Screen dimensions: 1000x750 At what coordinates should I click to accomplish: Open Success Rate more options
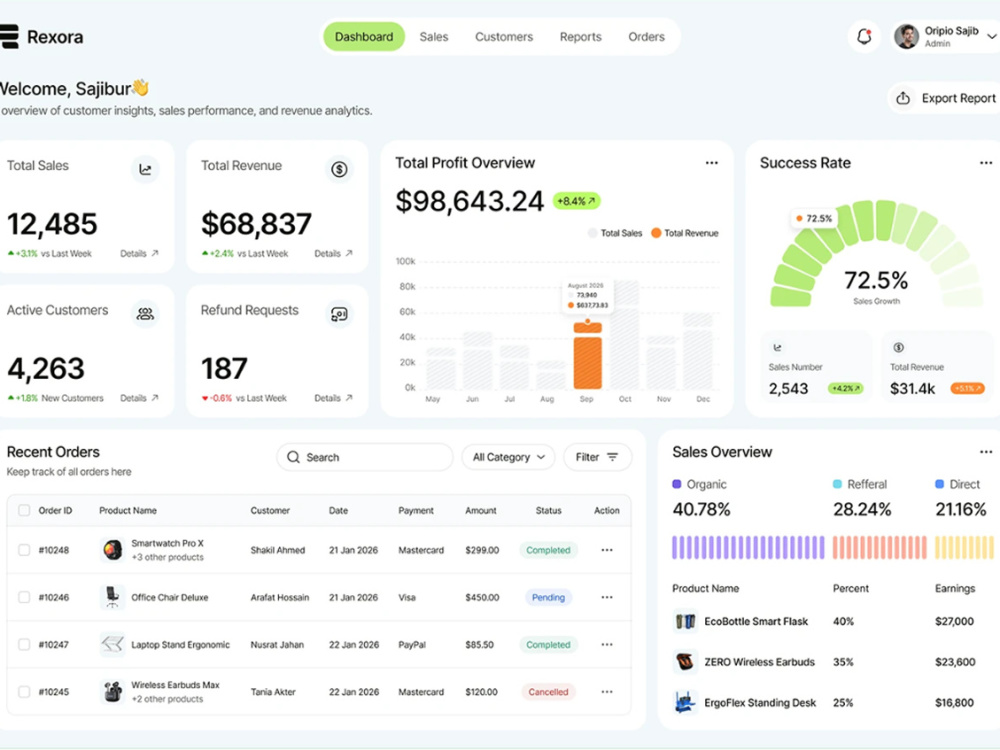pos(986,163)
